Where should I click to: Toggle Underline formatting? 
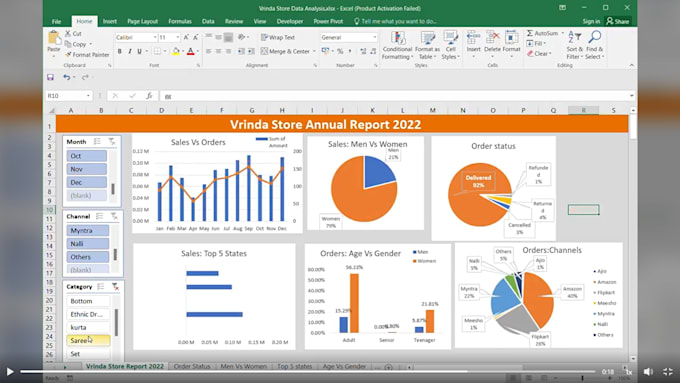tap(139, 51)
